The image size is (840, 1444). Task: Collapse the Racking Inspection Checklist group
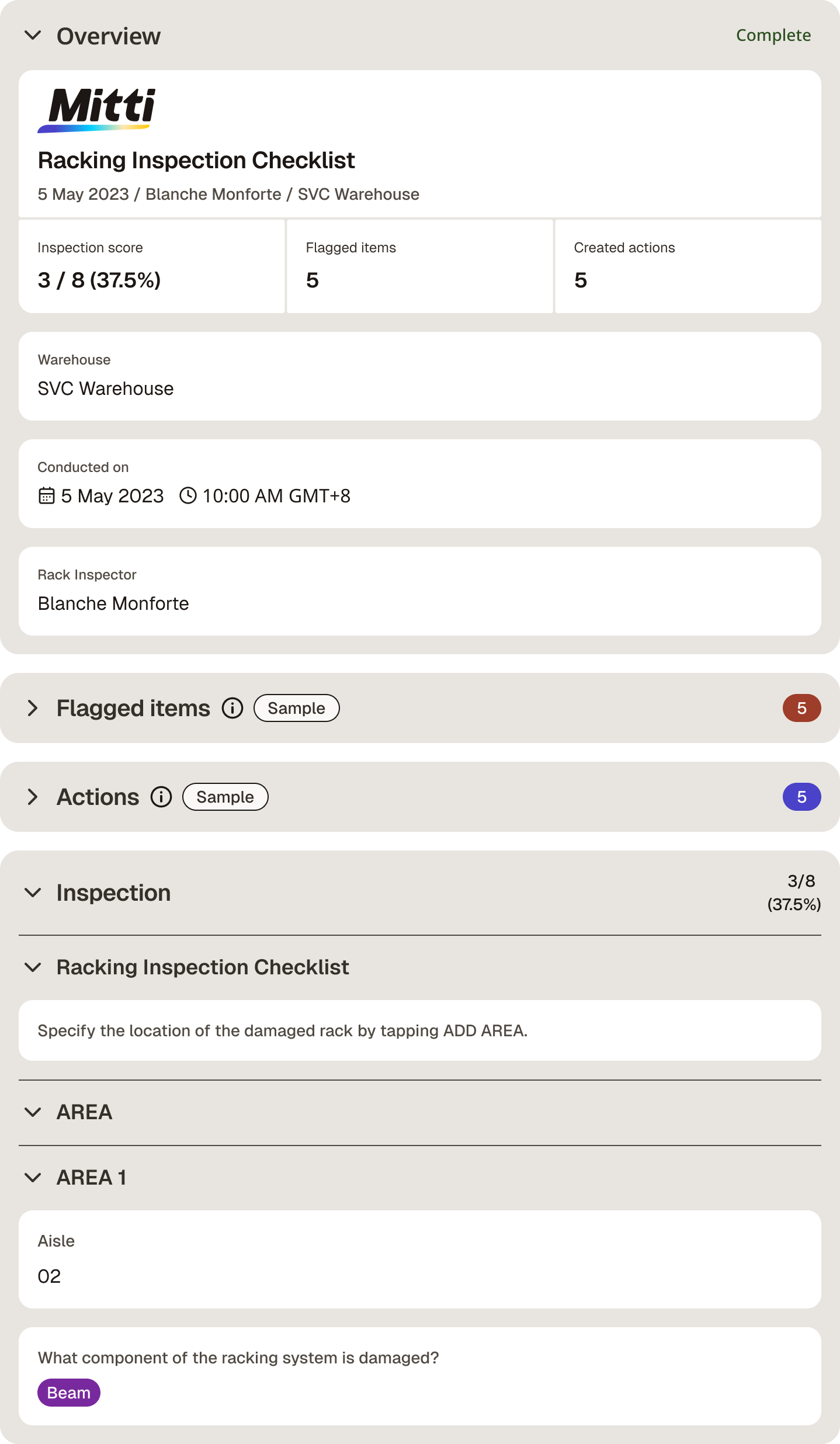click(33, 967)
